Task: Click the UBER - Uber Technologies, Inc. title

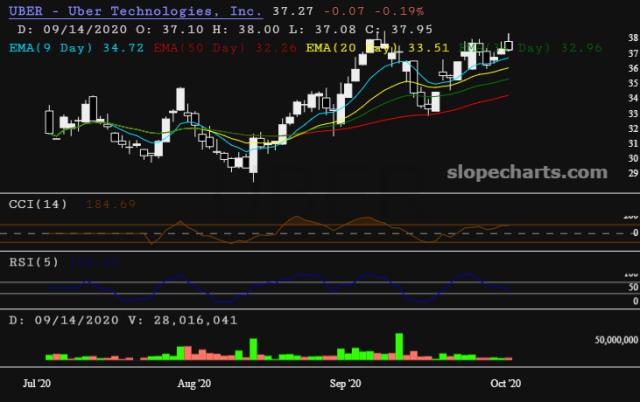Action: 135,12
